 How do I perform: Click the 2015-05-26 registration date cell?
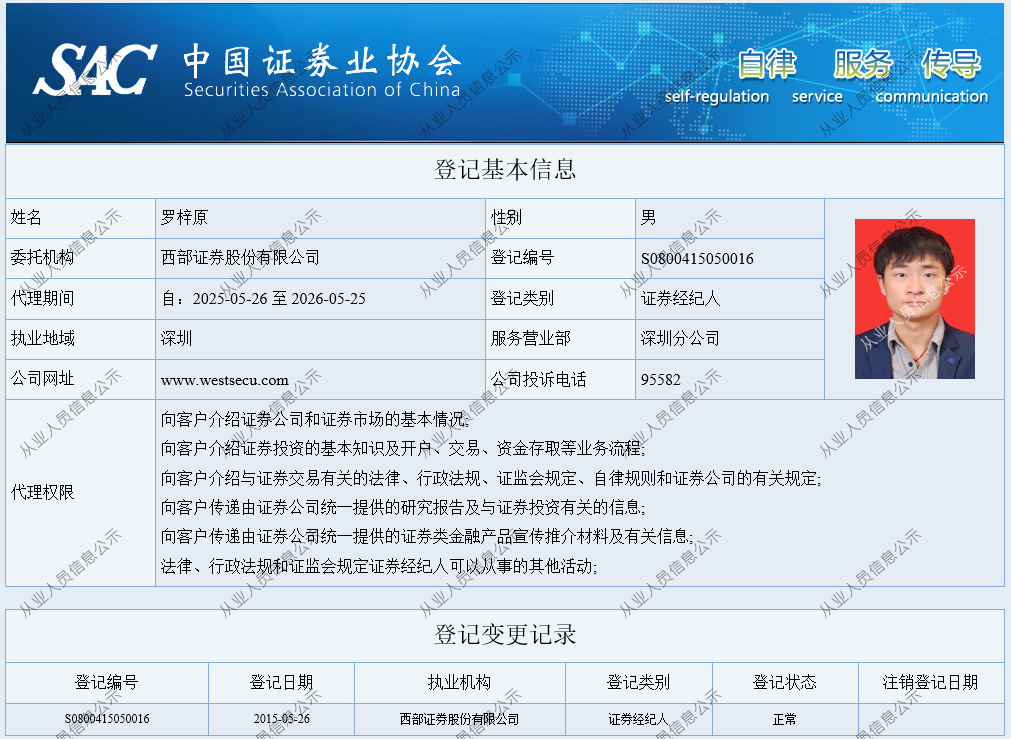pyautogui.click(x=281, y=719)
